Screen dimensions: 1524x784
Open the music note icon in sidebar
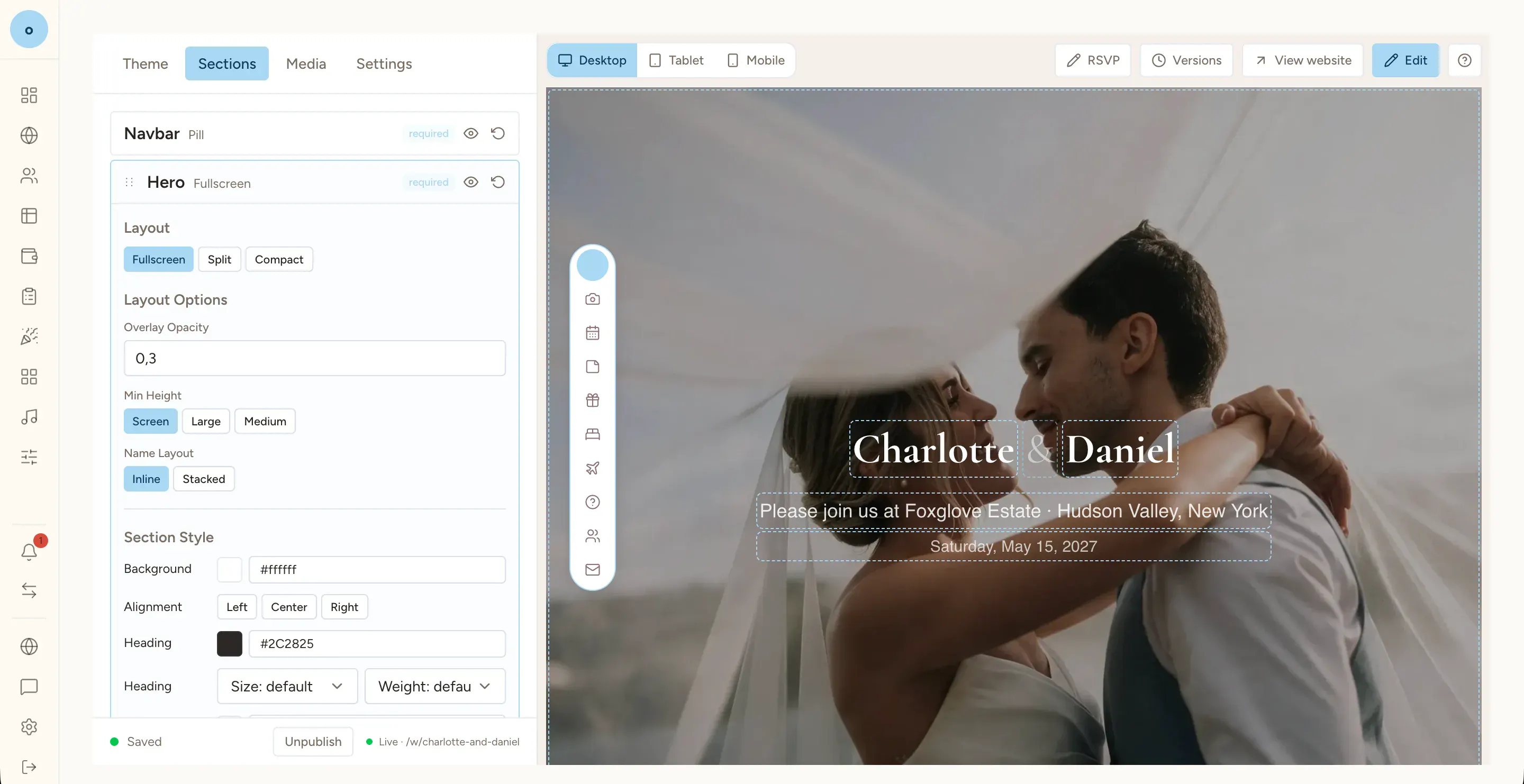29,417
